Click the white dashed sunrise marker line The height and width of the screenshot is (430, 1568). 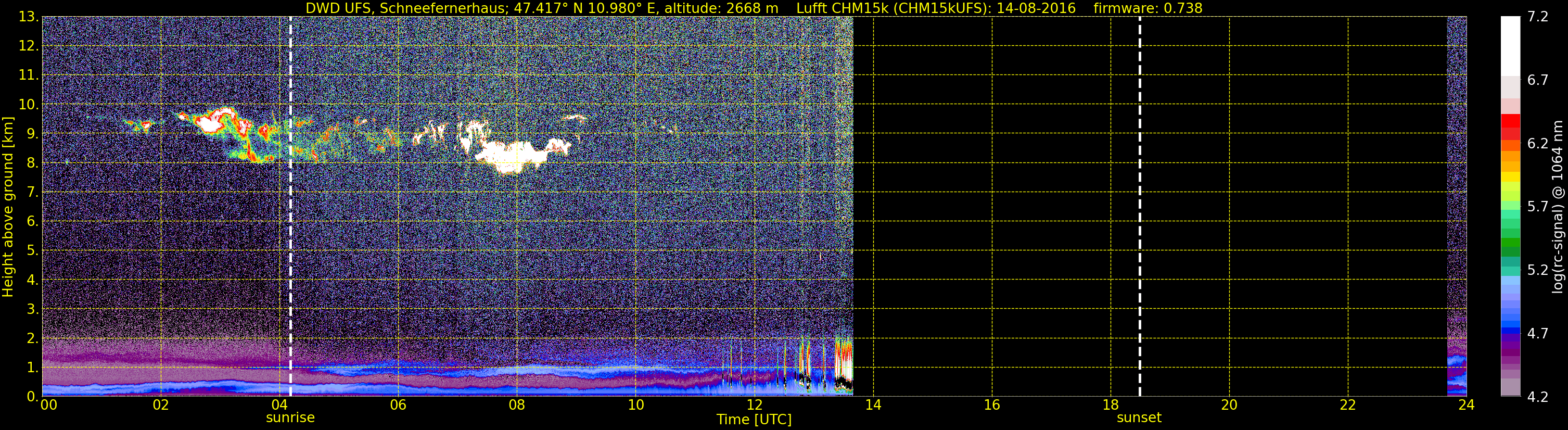pos(290,207)
